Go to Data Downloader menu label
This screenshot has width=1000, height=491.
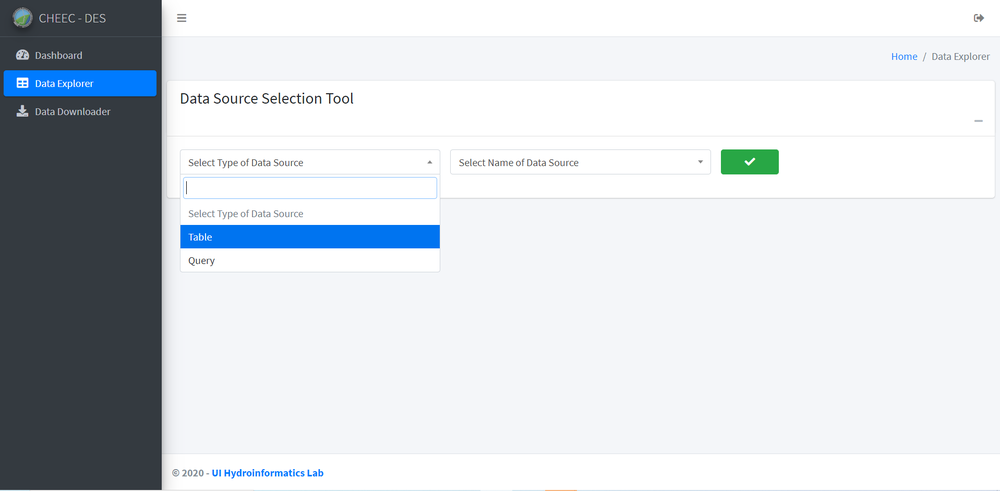(x=72, y=111)
